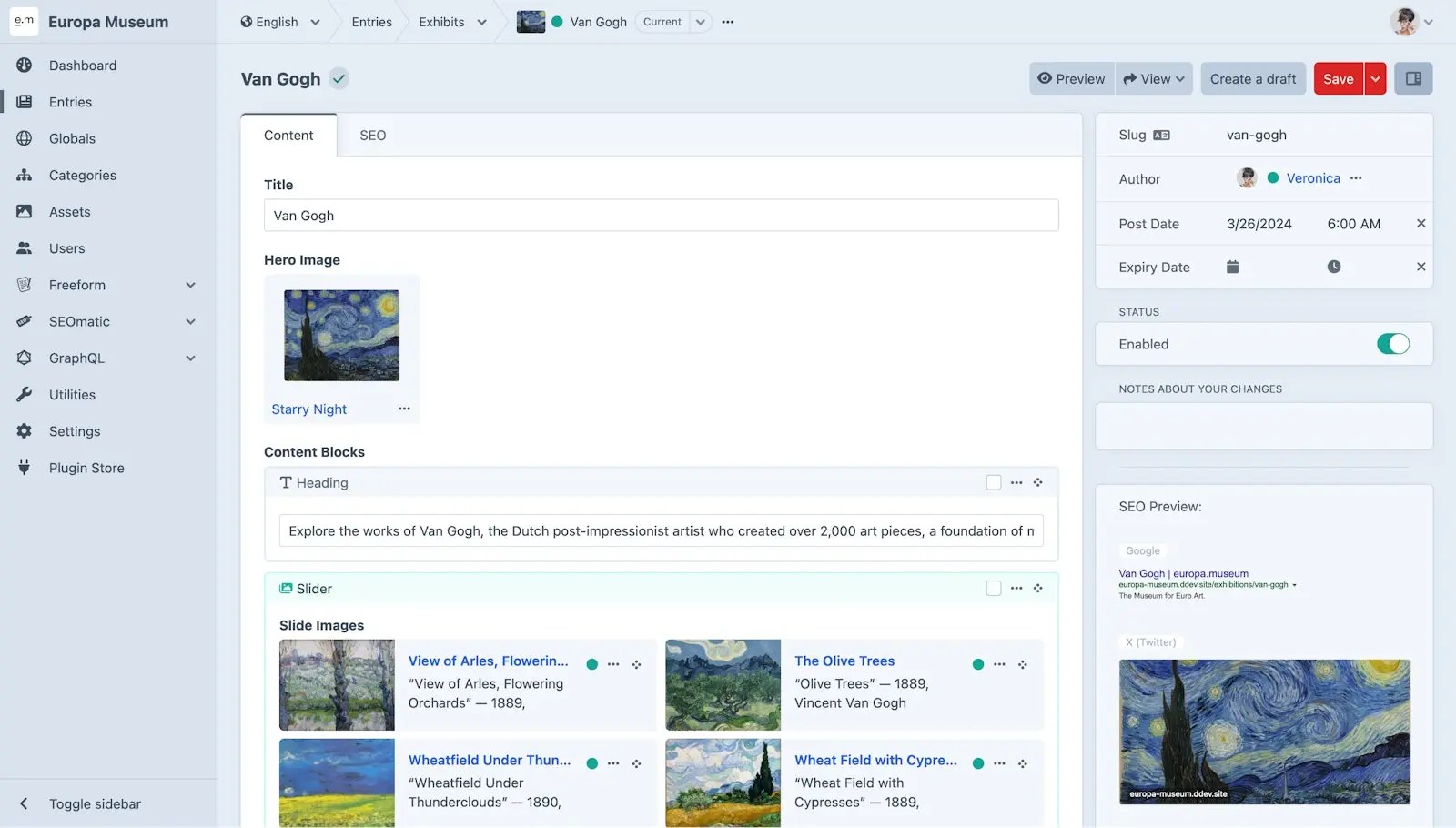Open the Categories sitemap icon
The height and width of the screenshot is (828, 1456).
coord(25,175)
